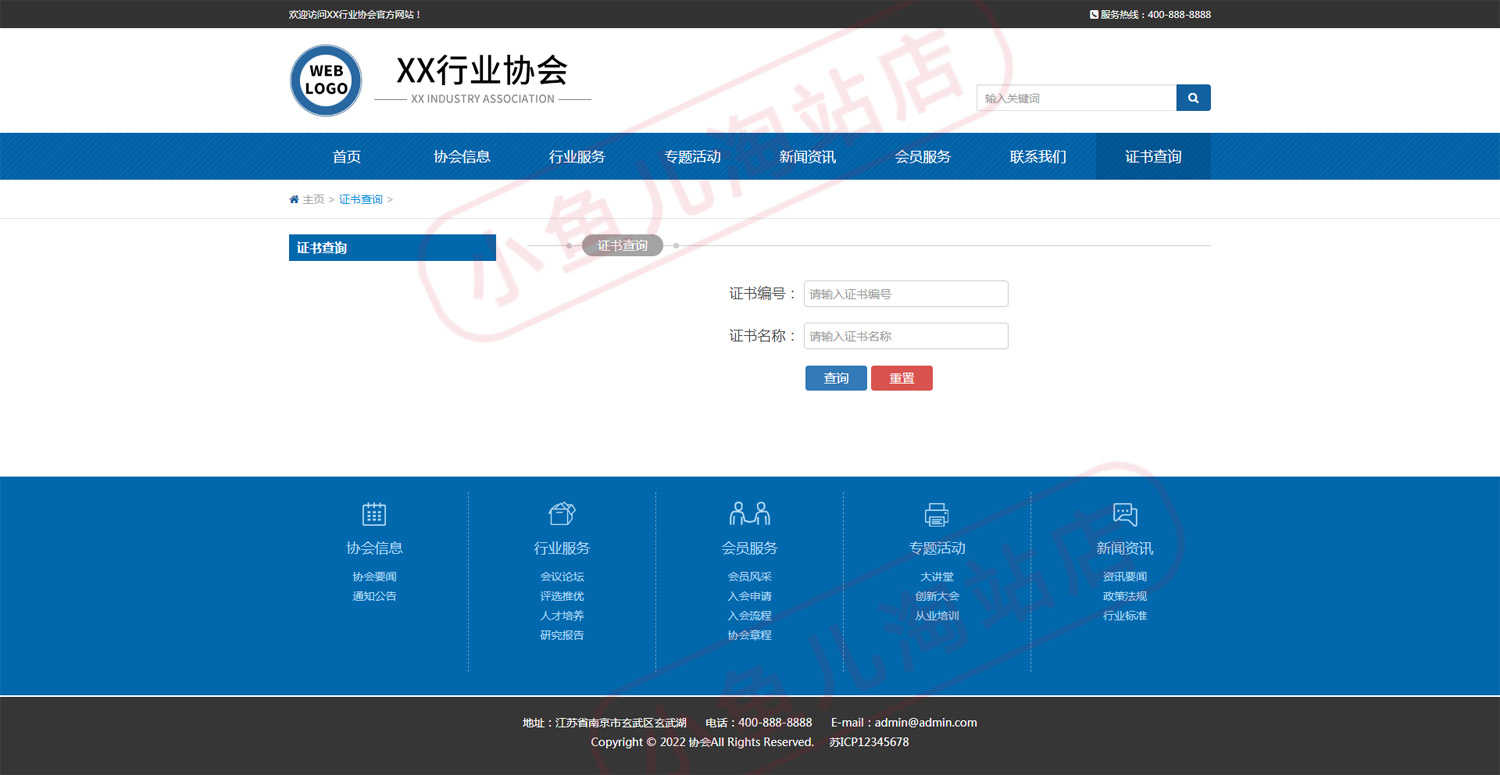Open the 会员服务 footer heading
The height and width of the screenshot is (775, 1500).
(750, 548)
